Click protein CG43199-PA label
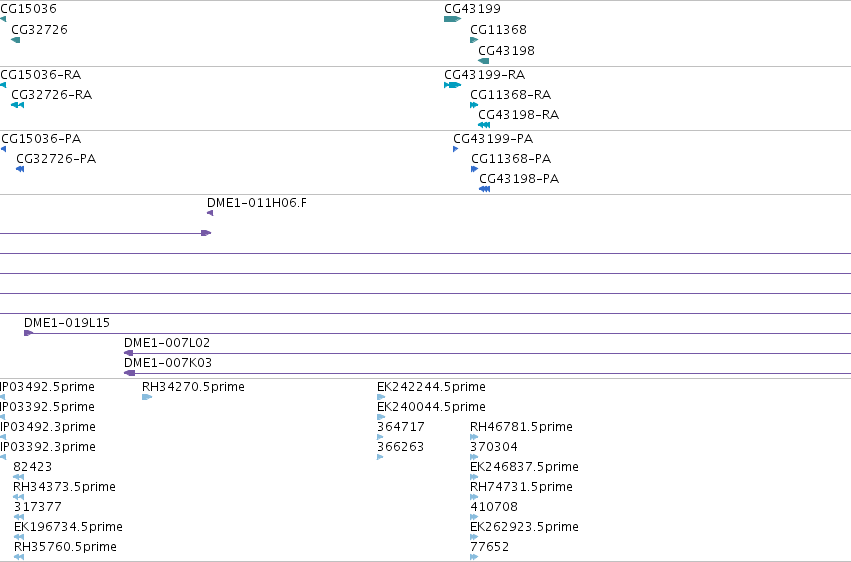The width and height of the screenshot is (851, 562). tap(493, 139)
